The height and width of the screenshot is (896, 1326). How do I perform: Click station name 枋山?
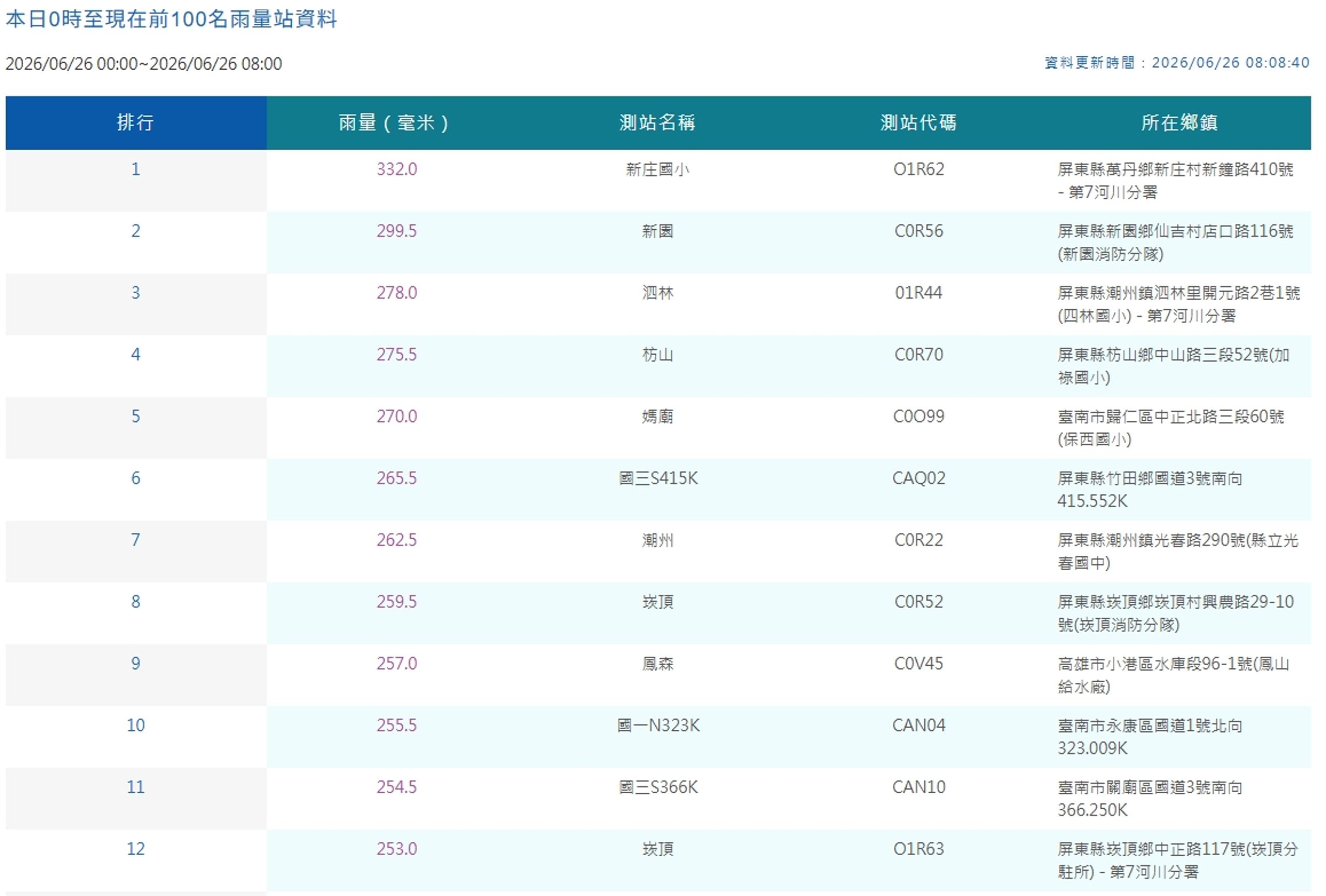(657, 355)
